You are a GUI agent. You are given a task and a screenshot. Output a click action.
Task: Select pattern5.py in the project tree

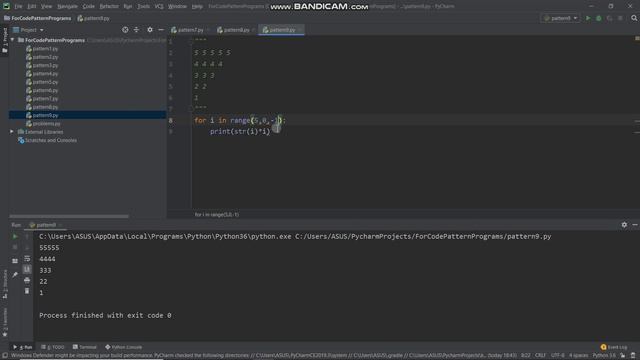tap(45, 82)
